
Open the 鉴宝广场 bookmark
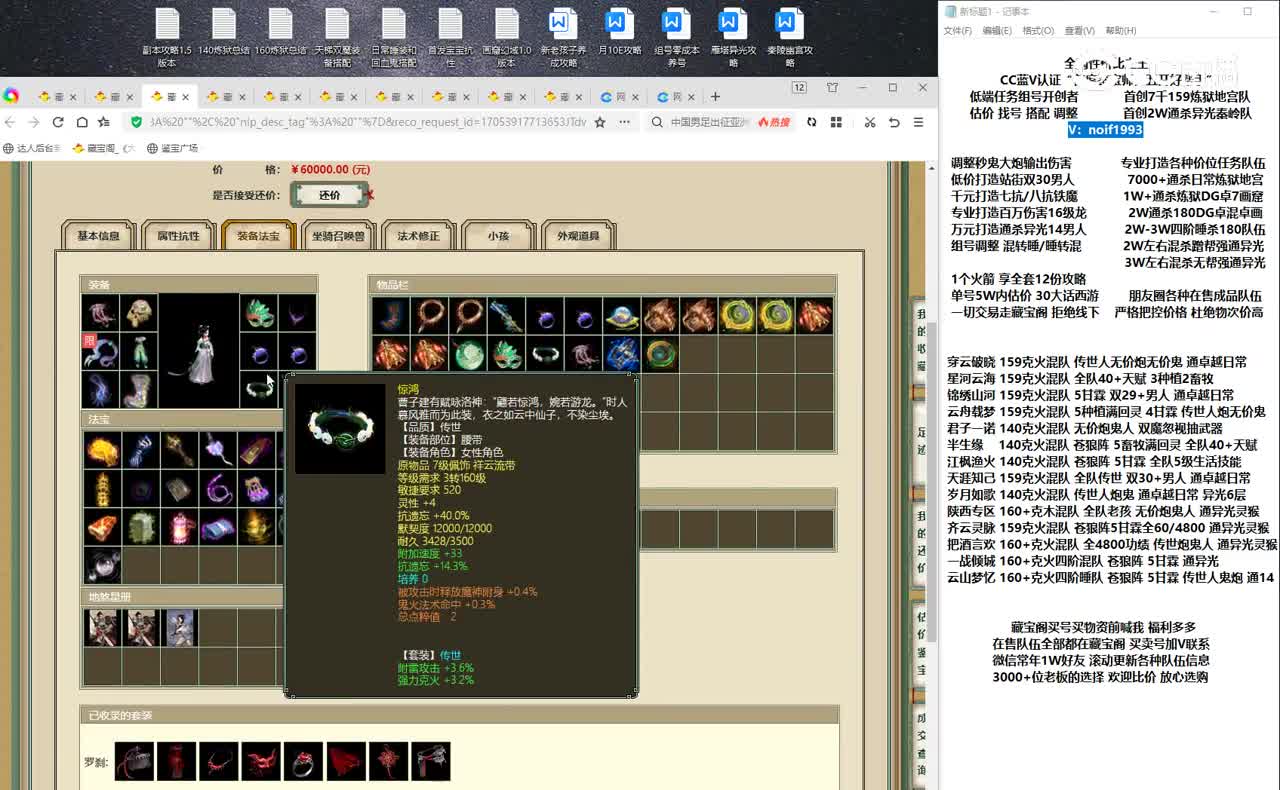tap(173, 148)
